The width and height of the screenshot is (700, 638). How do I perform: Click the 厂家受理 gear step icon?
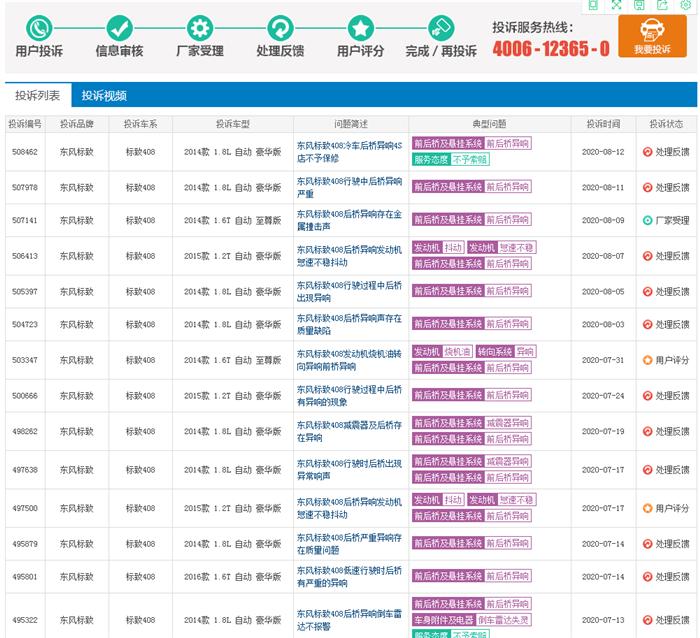200,28
